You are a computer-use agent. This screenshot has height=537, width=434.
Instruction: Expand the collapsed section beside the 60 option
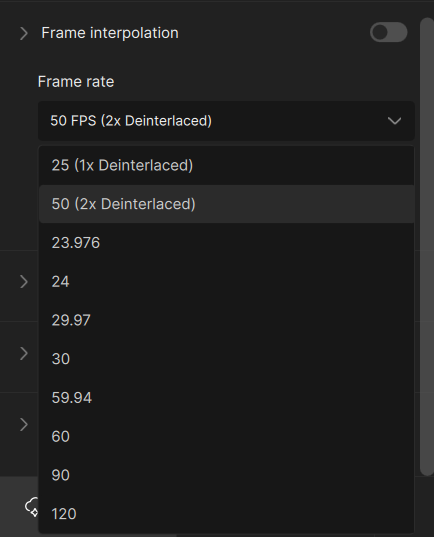(24, 425)
